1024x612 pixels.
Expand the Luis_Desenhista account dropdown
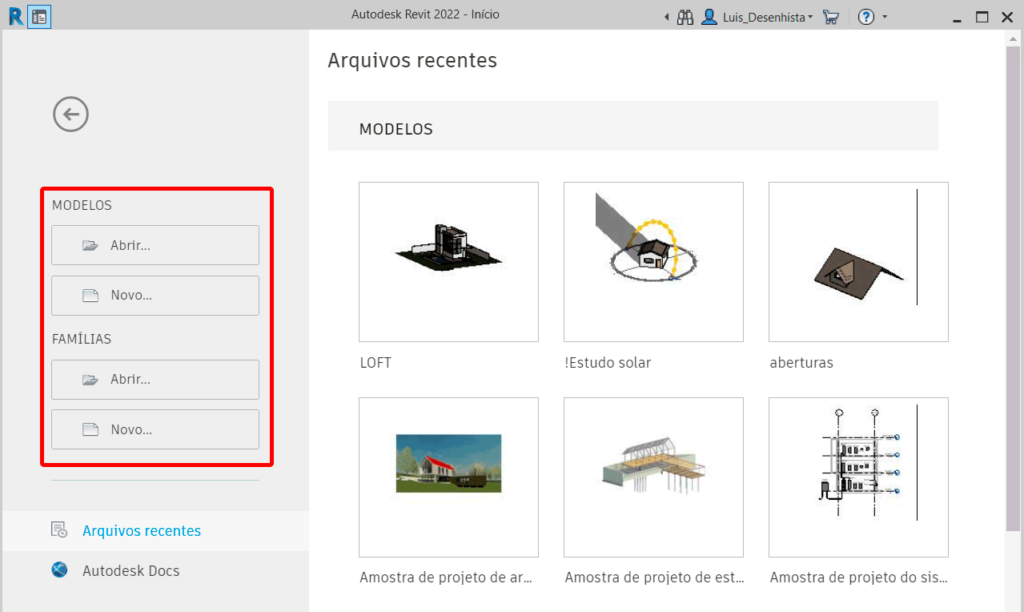767,17
